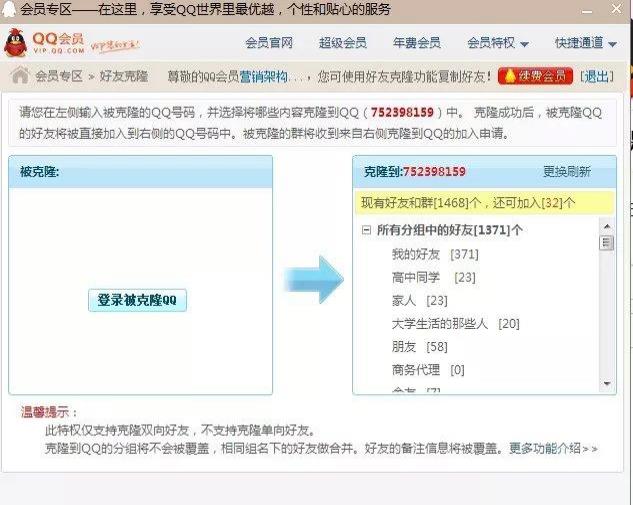Expand the 快捷通道 dropdown
The height and width of the screenshot is (505, 633).
(586, 43)
